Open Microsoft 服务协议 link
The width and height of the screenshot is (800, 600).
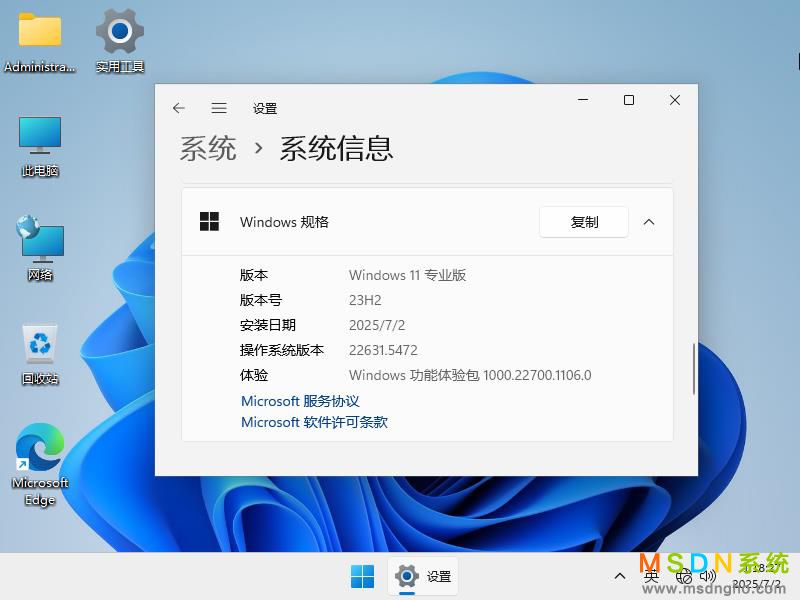(x=300, y=401)
